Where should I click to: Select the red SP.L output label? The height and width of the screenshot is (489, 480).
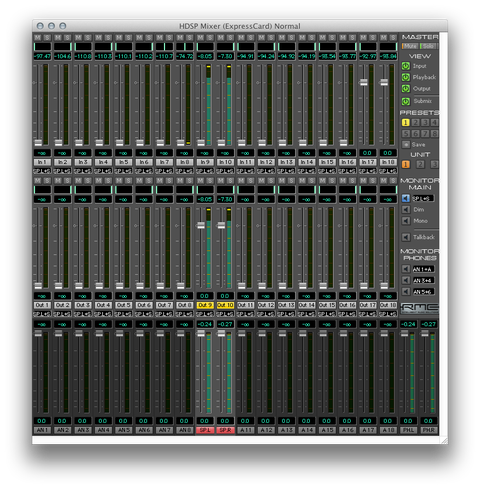tap(205, 430)
